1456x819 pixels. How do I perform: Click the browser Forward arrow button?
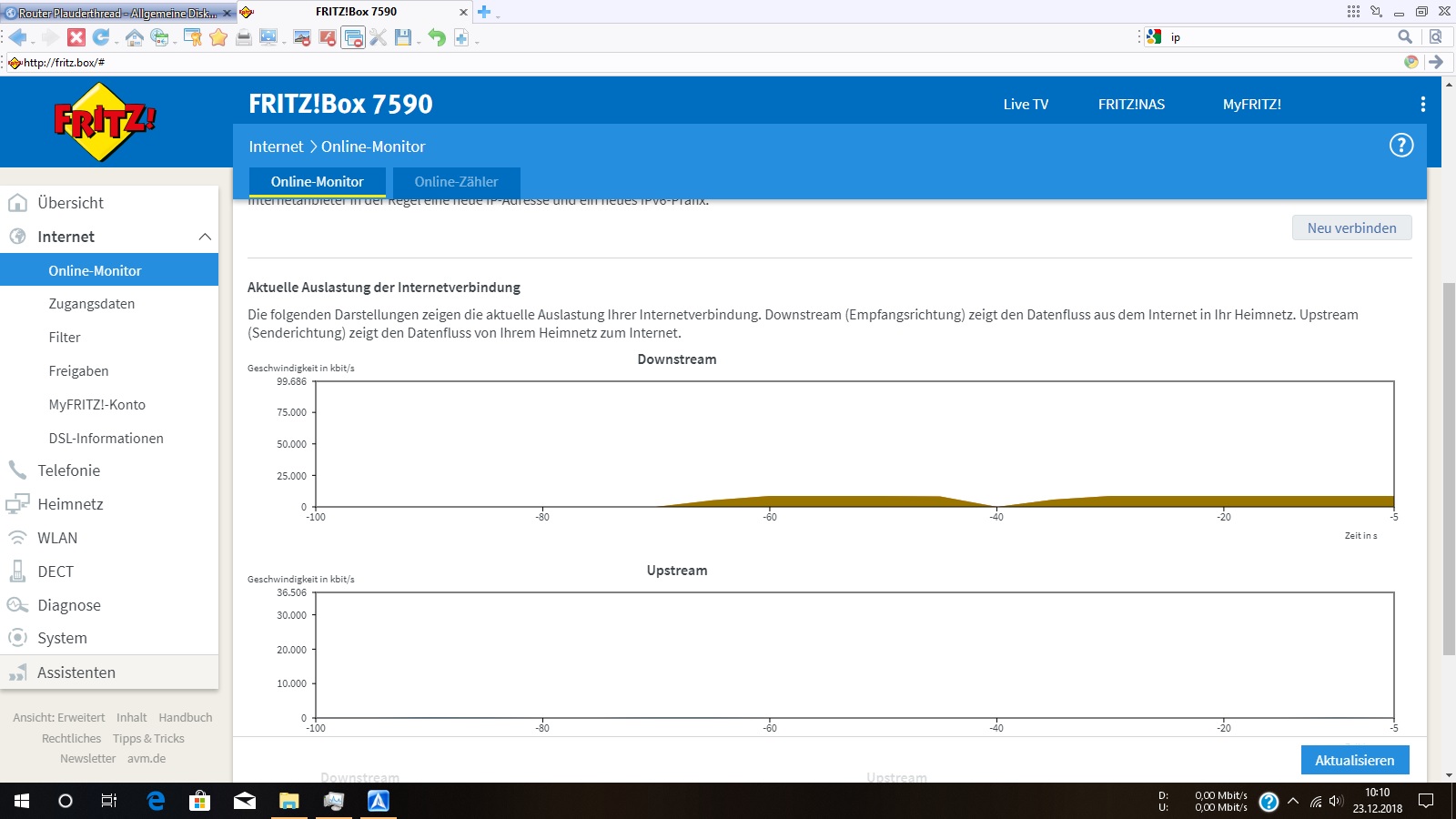49,37
